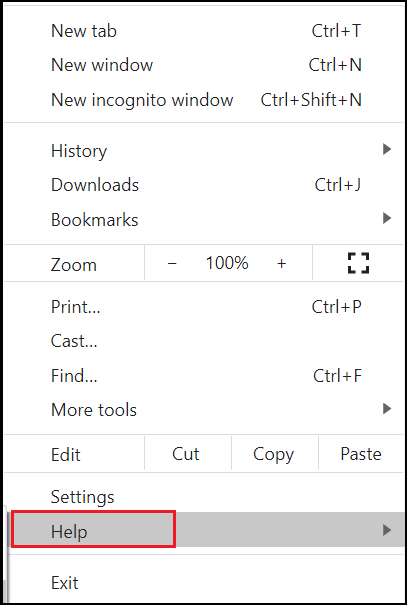The height and width of the screenshot is (605, 407).
Task: Click the Cut button
Action: (x=188, y=454)
